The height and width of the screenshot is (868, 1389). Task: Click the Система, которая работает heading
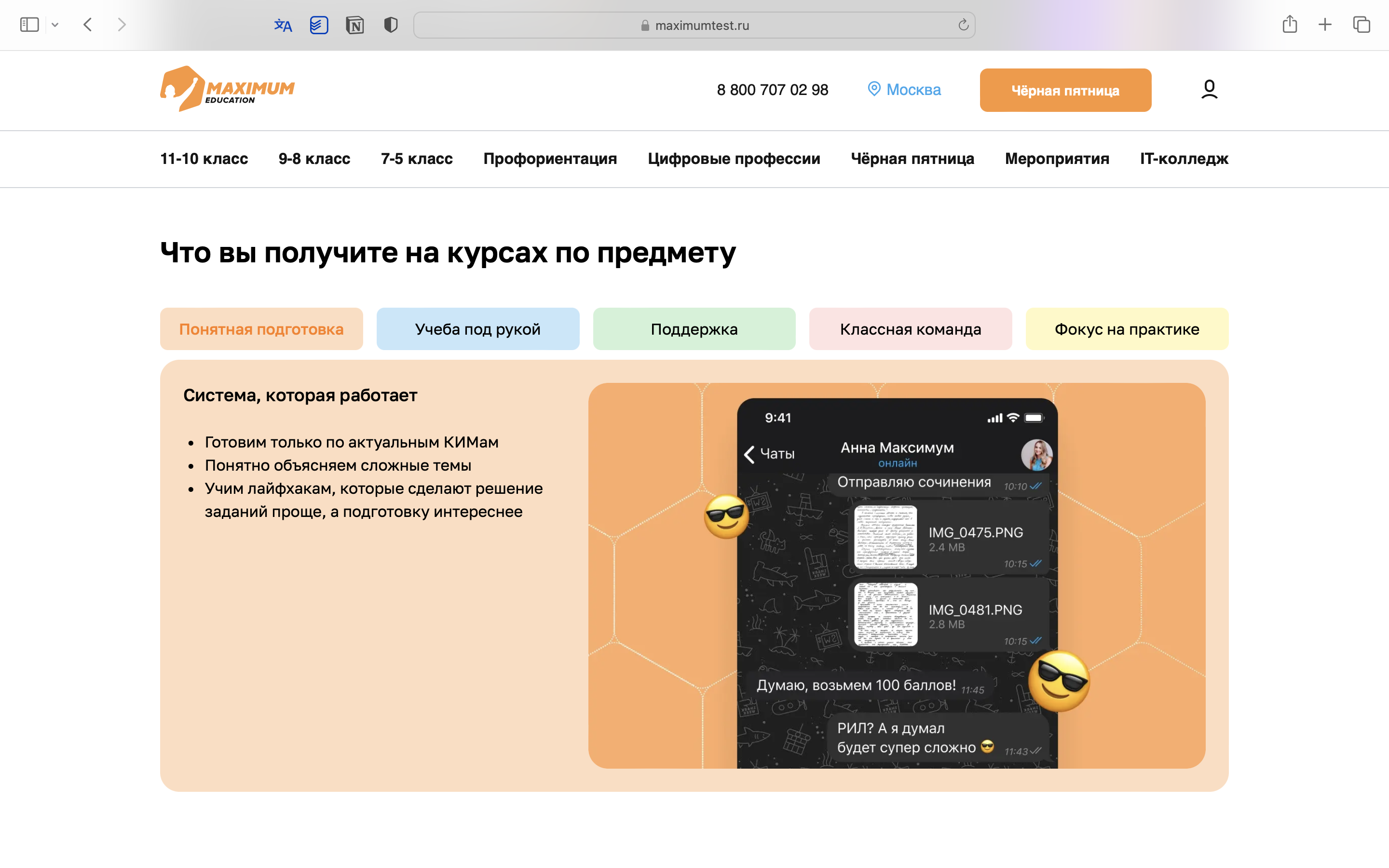300,395
